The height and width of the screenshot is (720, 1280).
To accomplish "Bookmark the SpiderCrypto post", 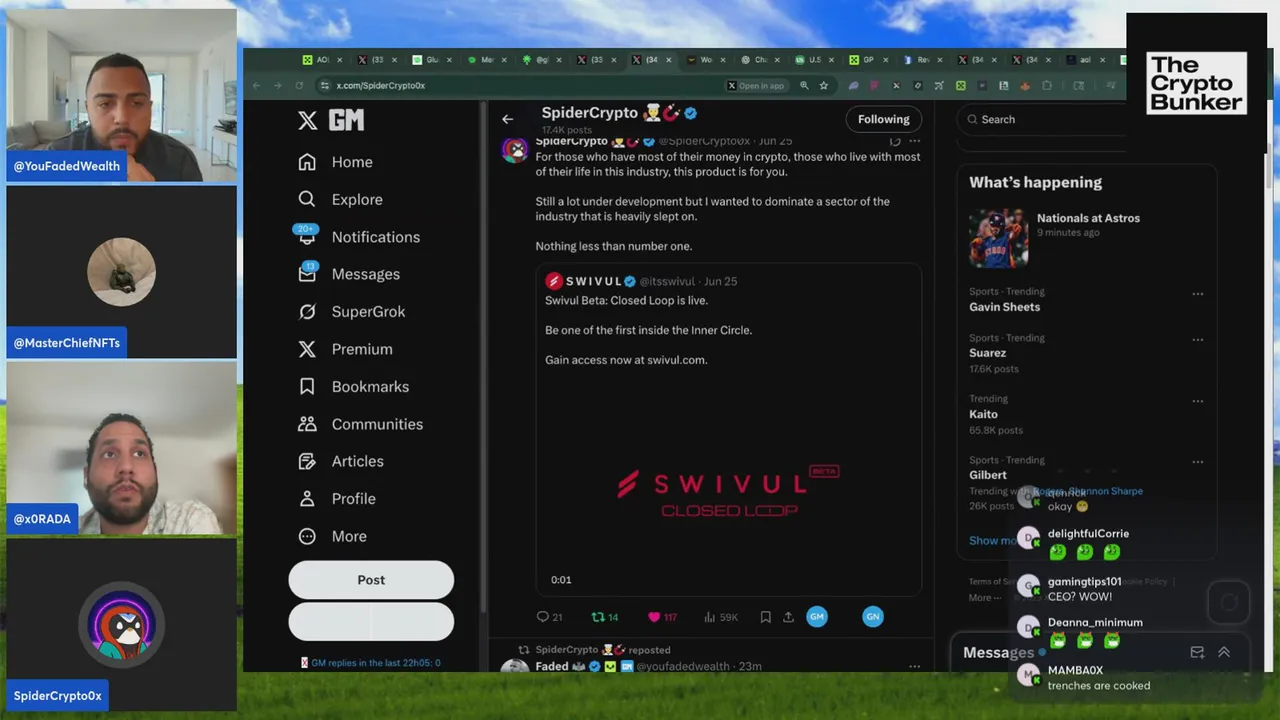I will point(765,617).
